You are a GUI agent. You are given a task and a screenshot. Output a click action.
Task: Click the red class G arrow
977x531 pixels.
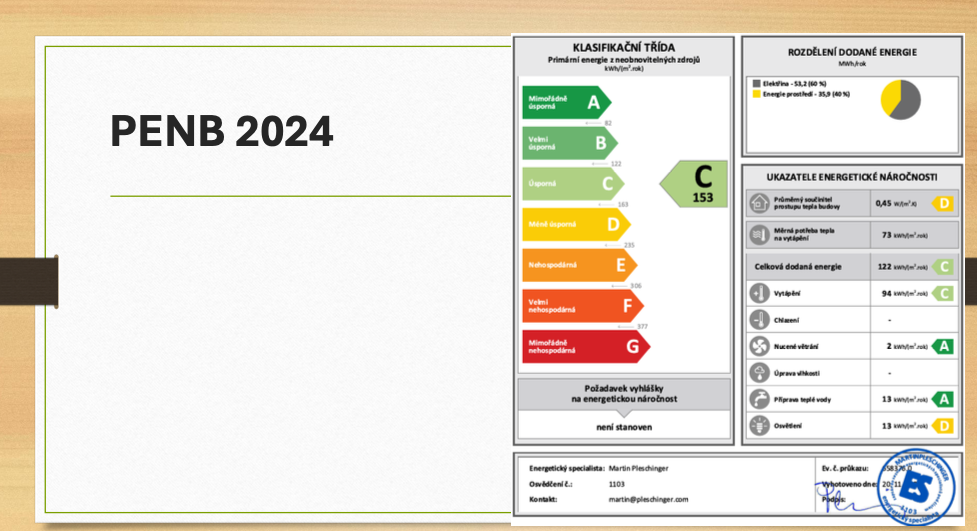[585, 346]
